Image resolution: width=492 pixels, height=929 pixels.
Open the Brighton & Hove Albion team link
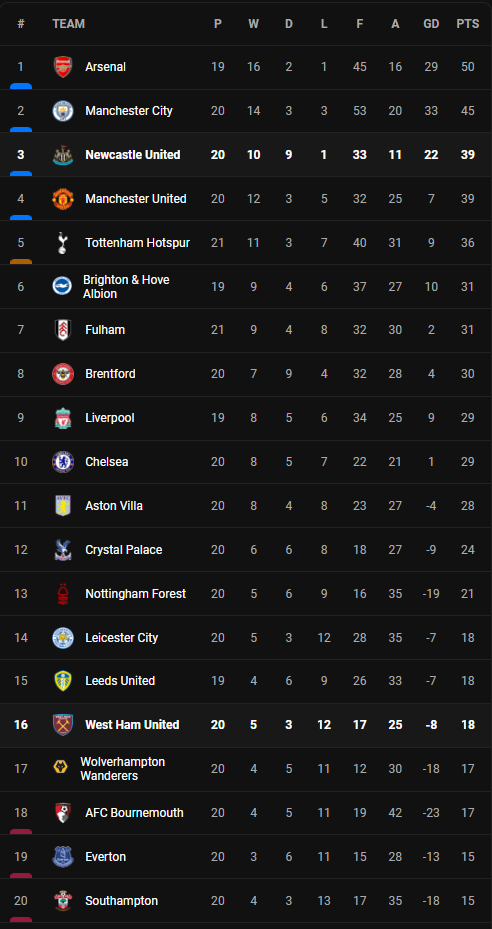pyautogui.click(x=126, y=287)
